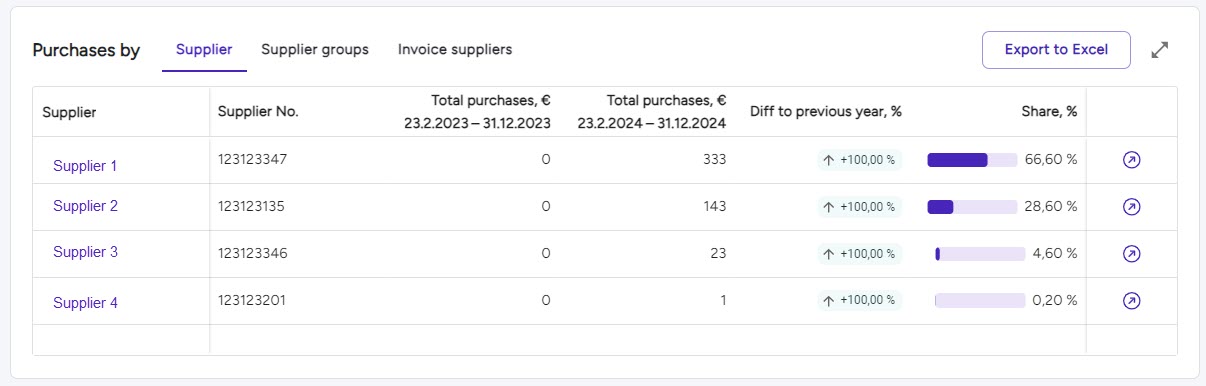The image size is (1206, 386).
Task: Open the Supplier 4 link
Action: click(x=85, y=303)
